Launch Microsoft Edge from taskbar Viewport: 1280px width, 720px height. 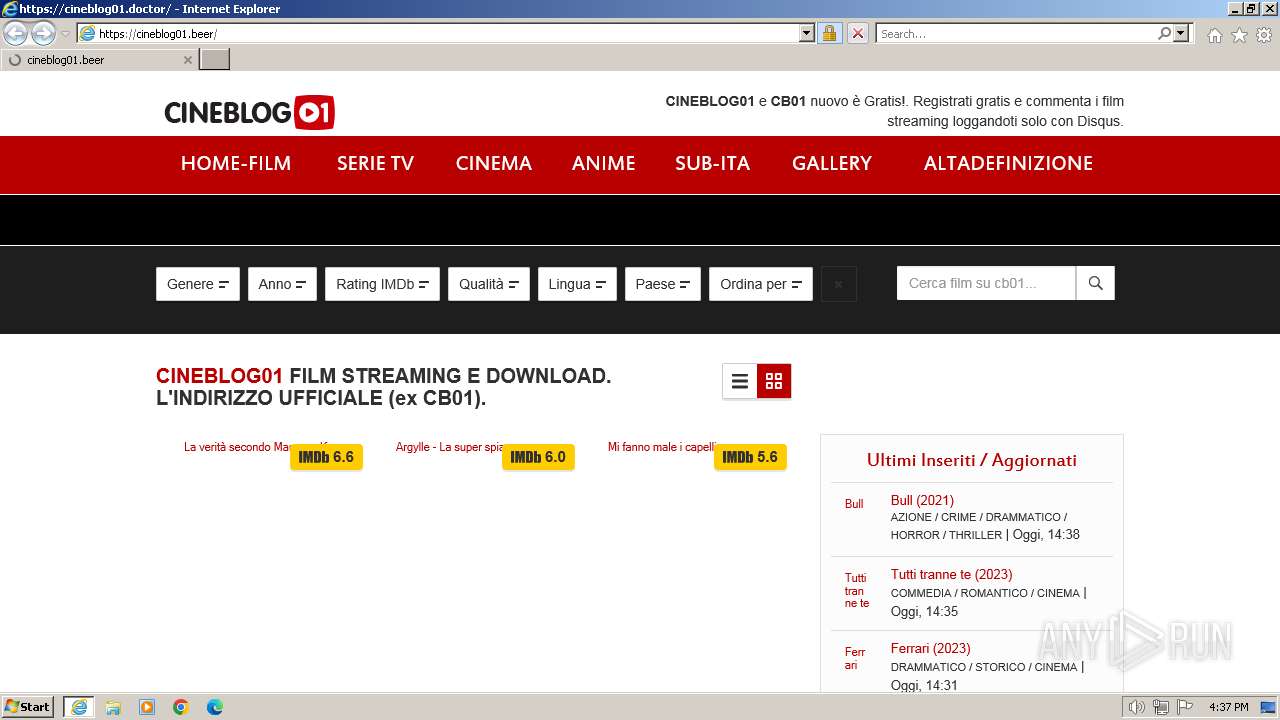coord(215,707)
